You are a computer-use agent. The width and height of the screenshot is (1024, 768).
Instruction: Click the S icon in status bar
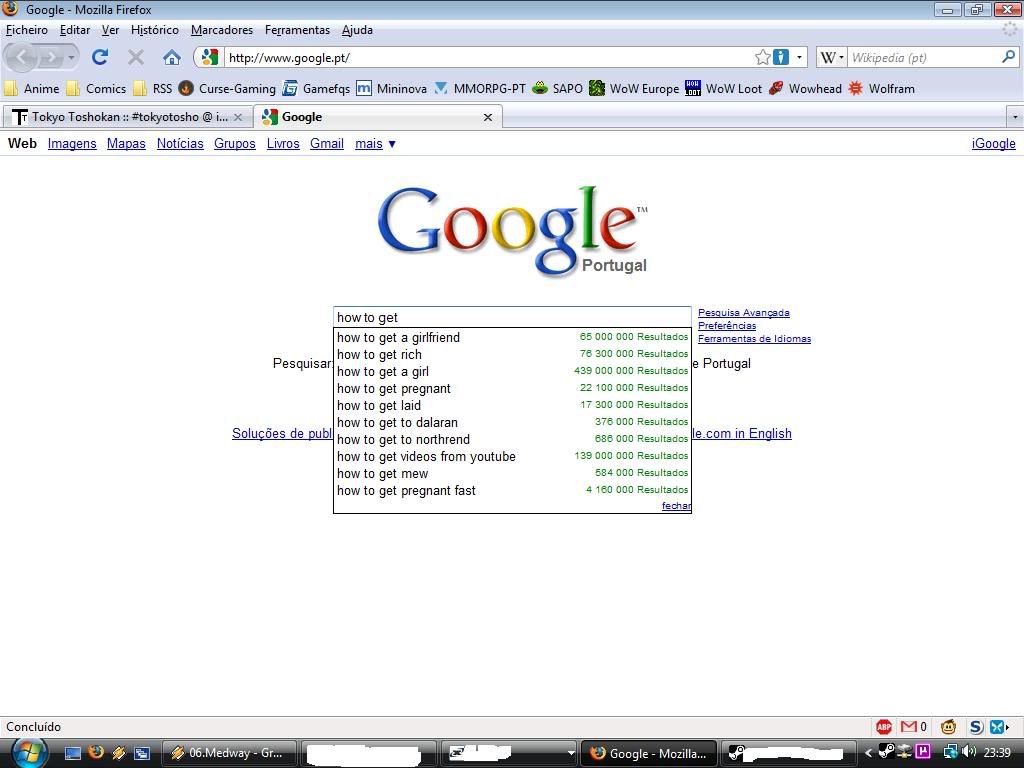[976, 726]
